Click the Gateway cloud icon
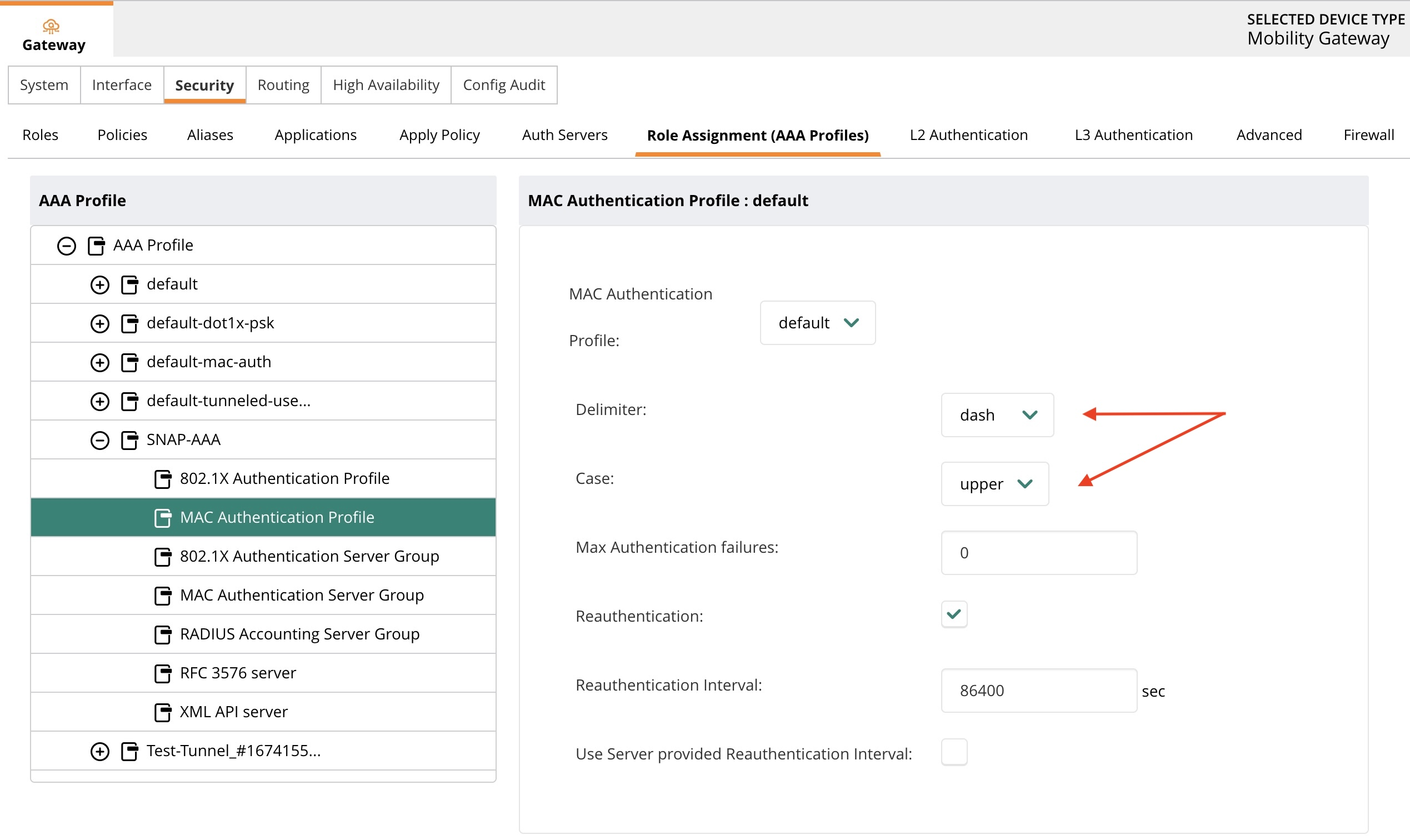 51,26
